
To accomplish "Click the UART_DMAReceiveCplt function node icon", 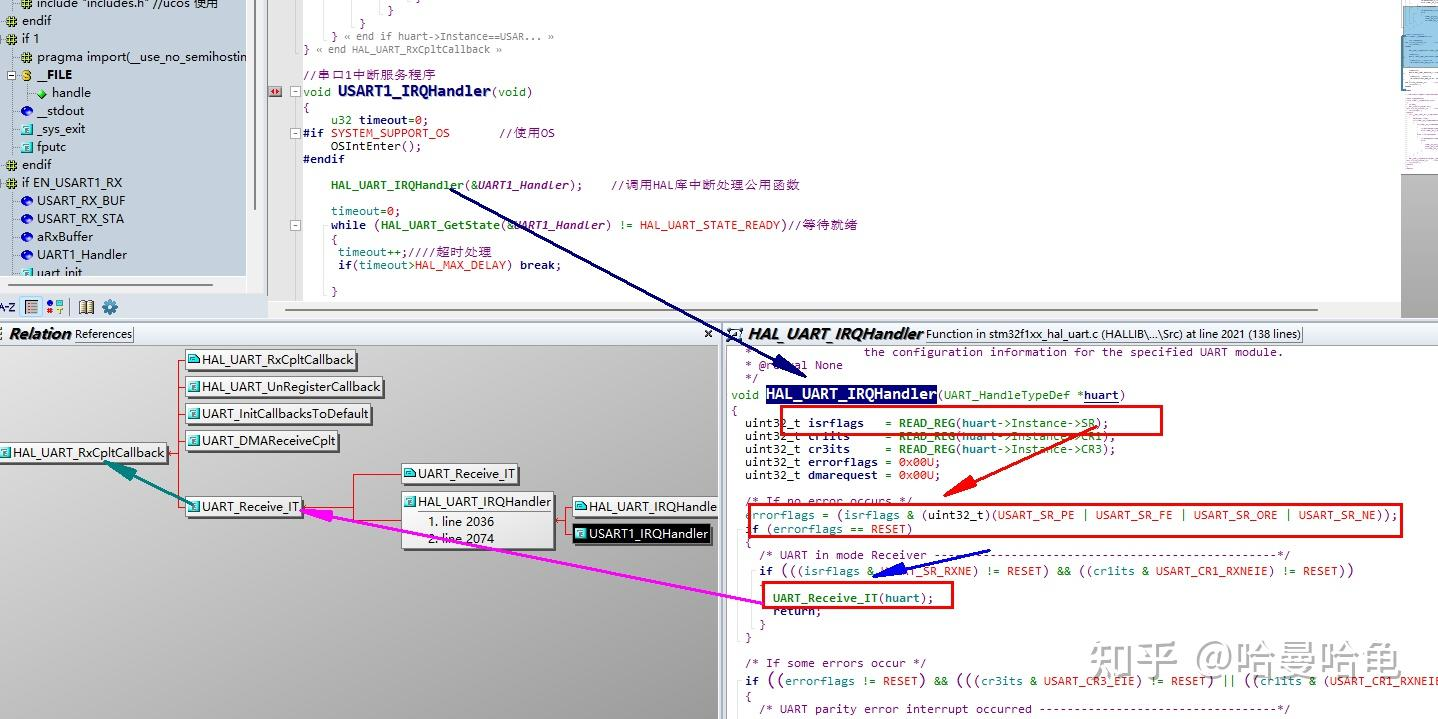I will (x=194, y=441).
